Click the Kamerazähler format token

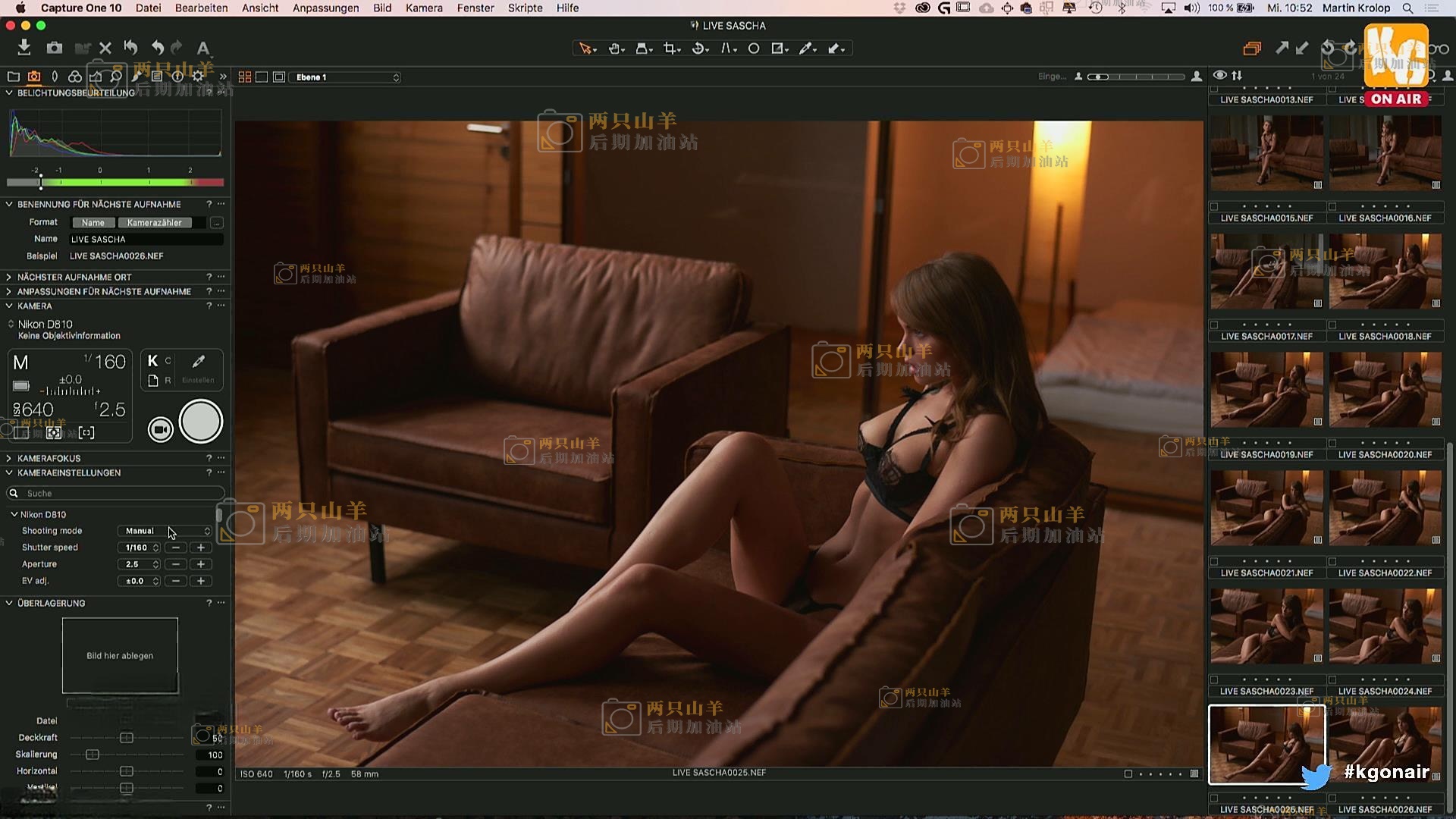click(x=154, y=223)
